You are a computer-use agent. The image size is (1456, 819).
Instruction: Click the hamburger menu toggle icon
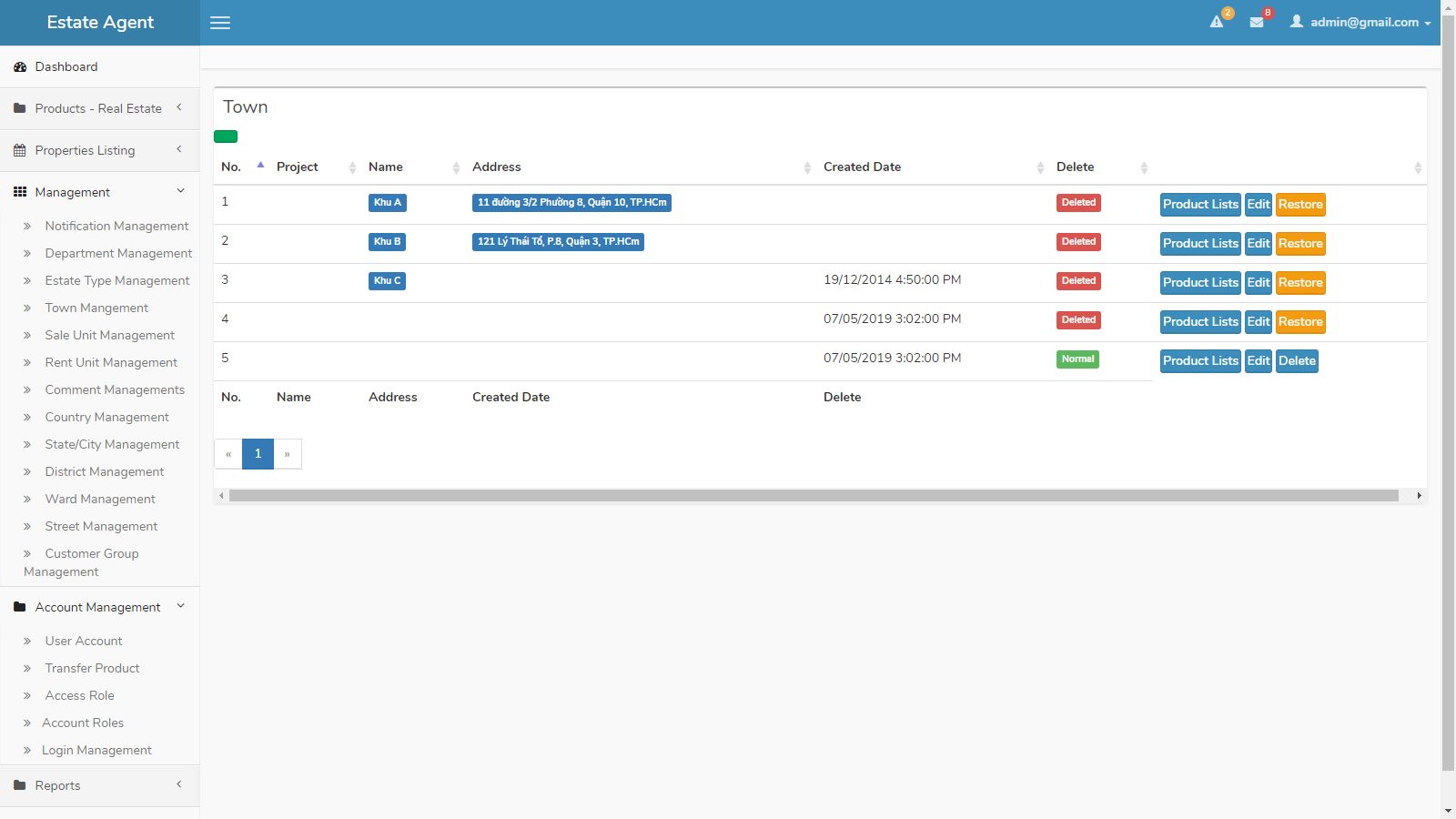220,23
